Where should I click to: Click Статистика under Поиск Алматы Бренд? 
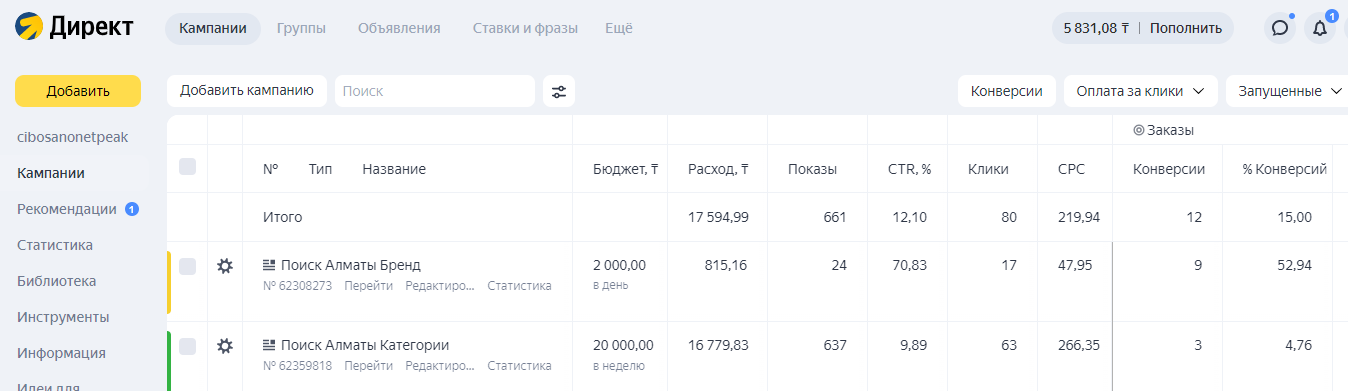click(x=519, y=286)
